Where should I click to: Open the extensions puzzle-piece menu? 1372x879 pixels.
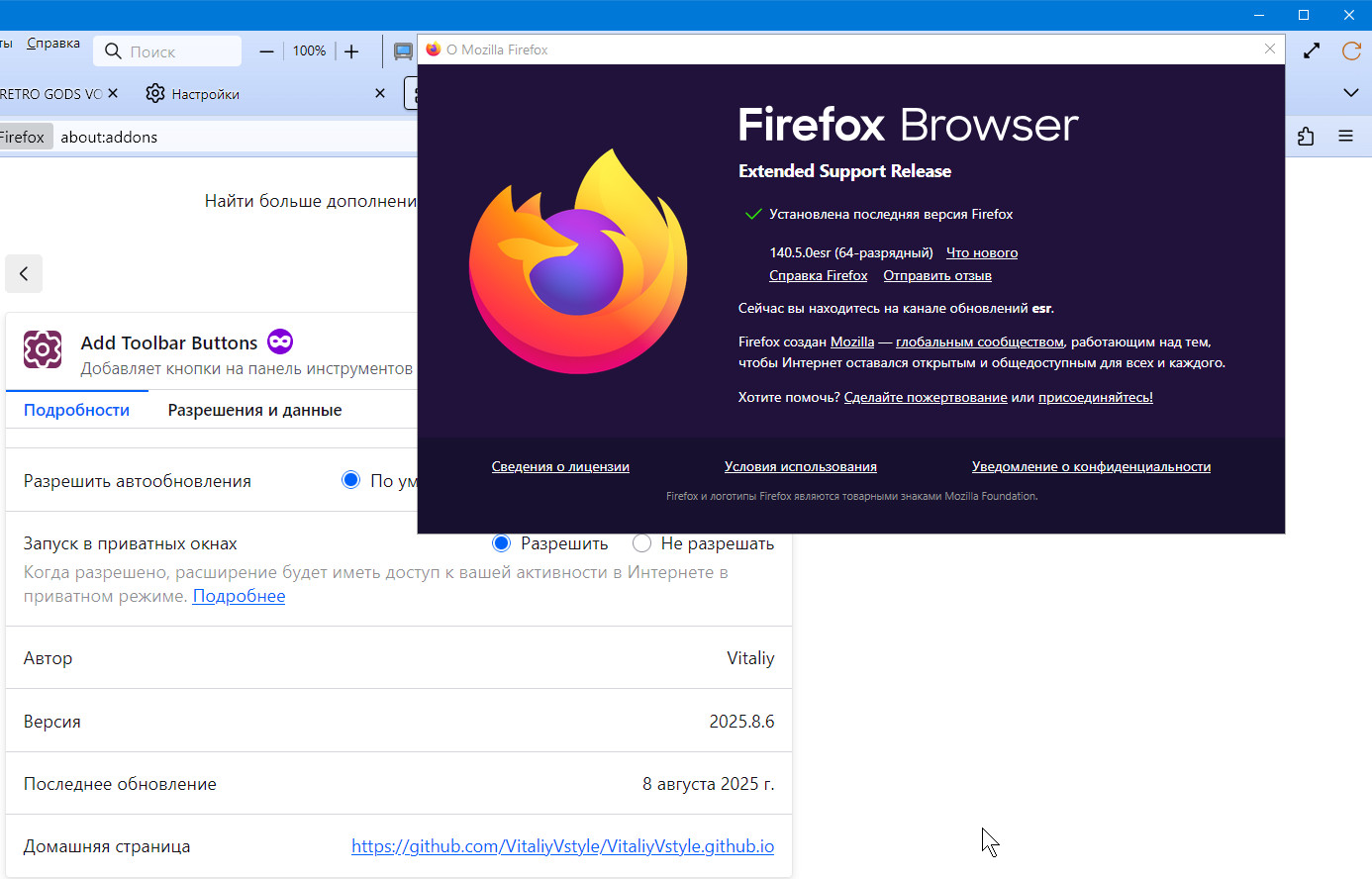coord(1306,137)
